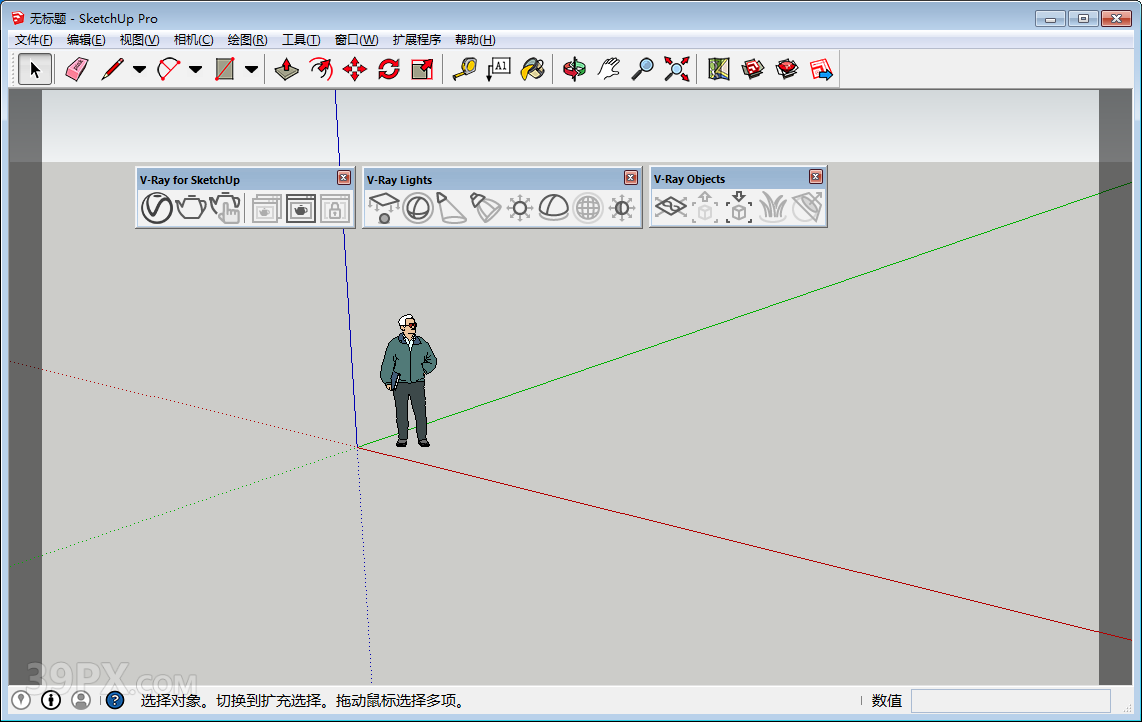Viewport: 1142px width, 722px height.
Task: Expand the Arc tool dropdown
Action: pos(196,68)
